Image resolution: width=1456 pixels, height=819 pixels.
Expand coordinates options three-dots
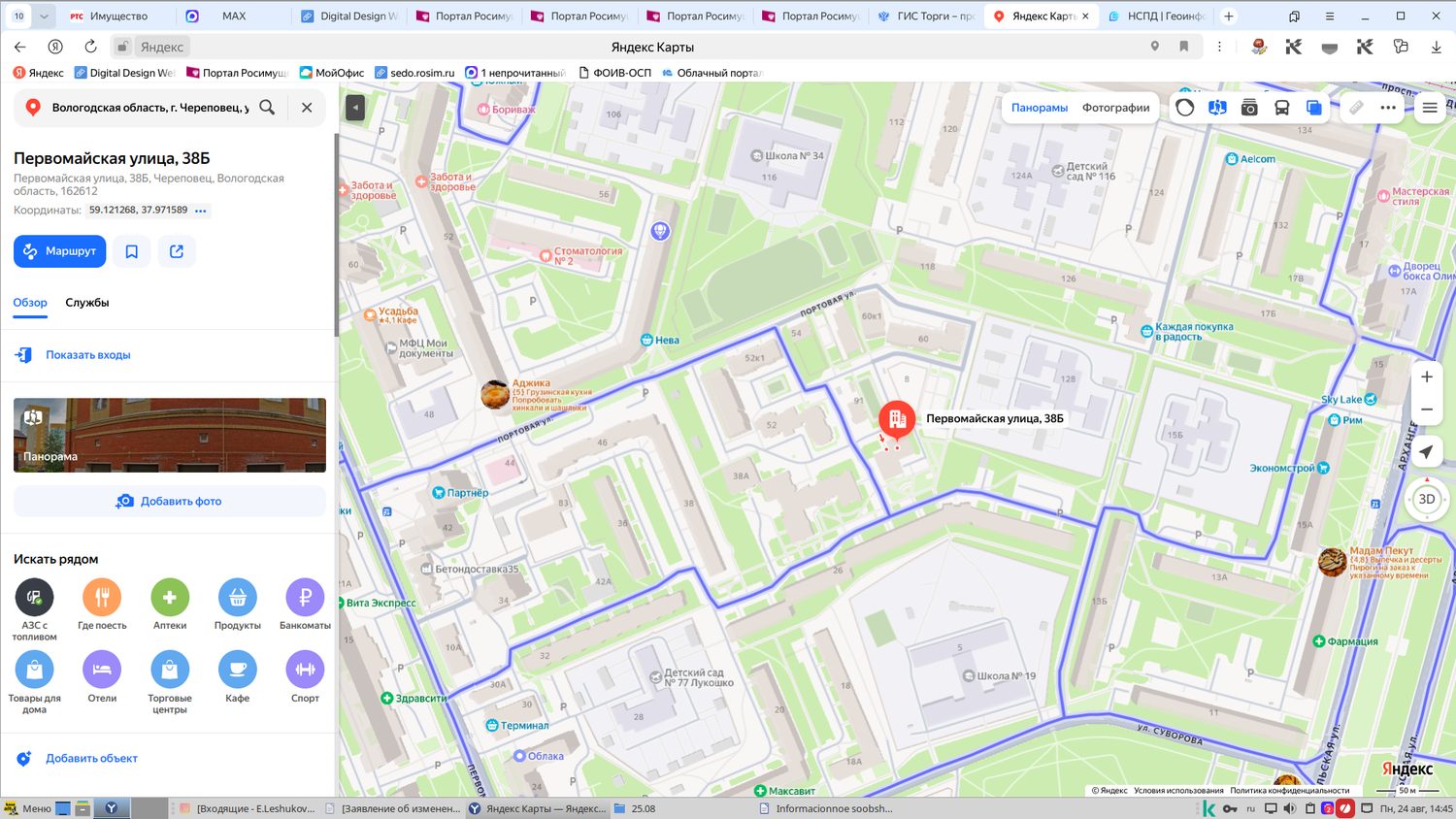[x=201, y=211]
